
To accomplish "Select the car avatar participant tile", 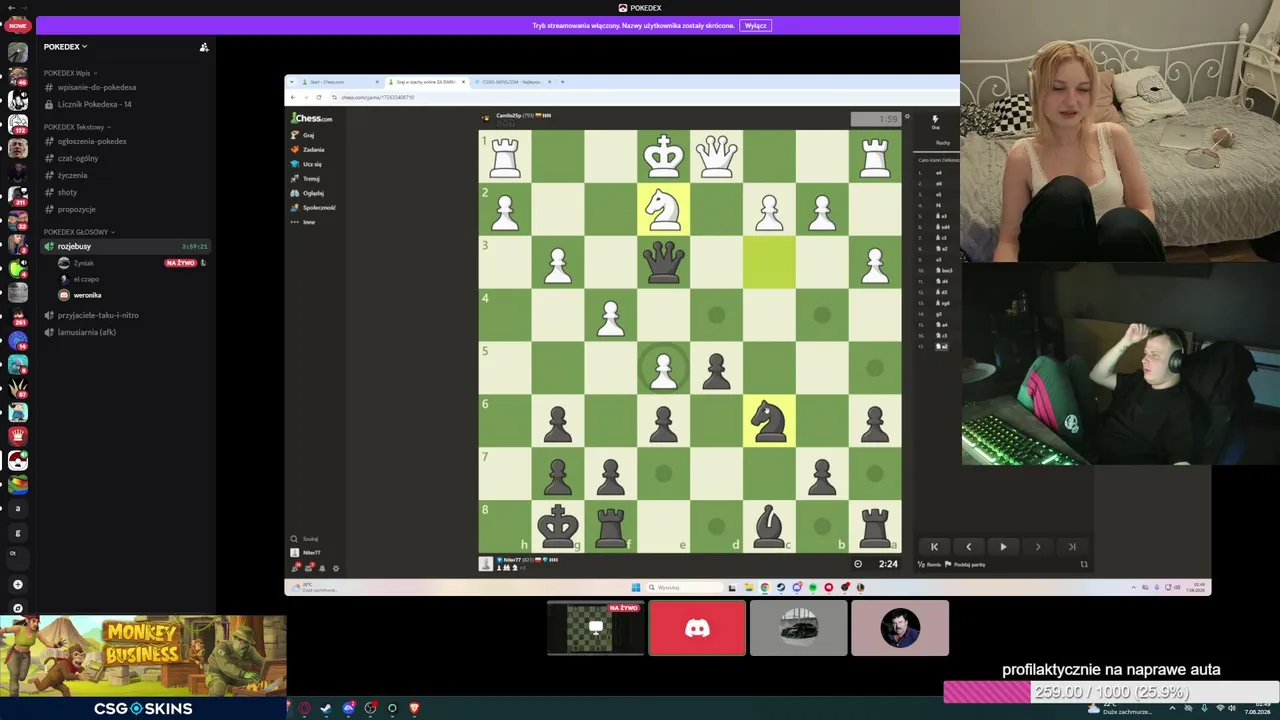I will click(798, 628).
